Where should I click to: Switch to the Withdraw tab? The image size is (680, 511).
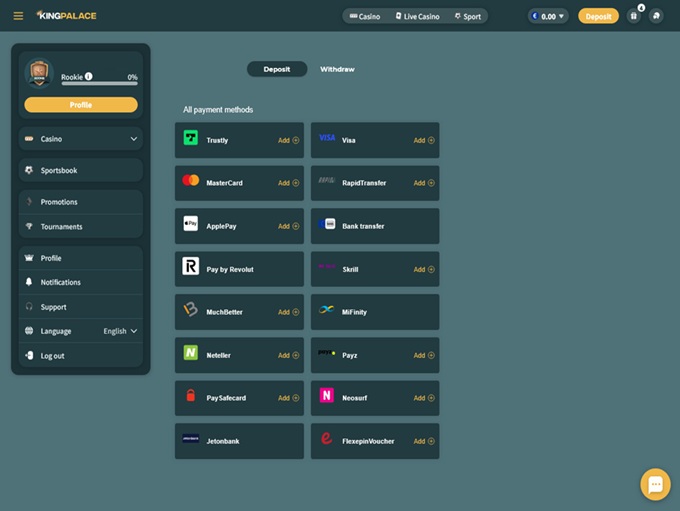pos(337,69)
